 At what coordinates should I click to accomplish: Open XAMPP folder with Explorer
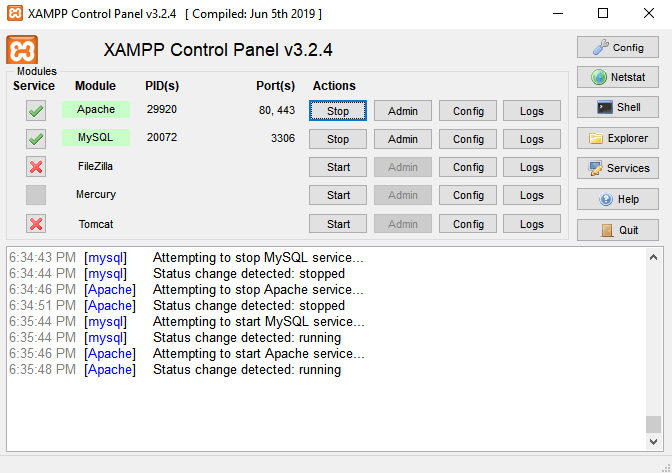pyautogui.click(x=617, y=138)
